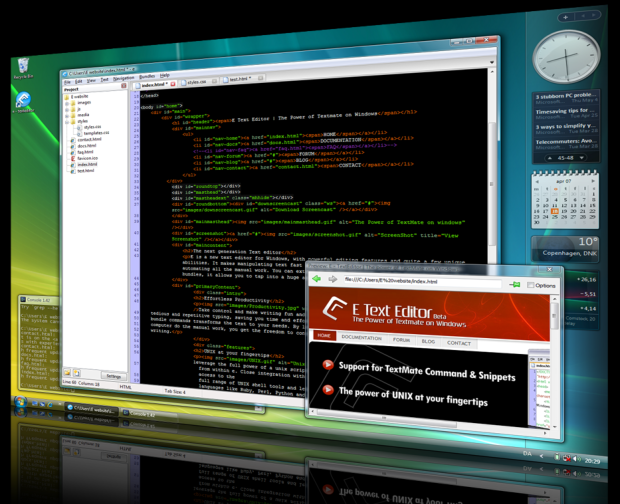The height and width of the screenshot is (504, 620).
Task: Open 'Timesaving tips for' feed headline
Action: tap(564, 111)
